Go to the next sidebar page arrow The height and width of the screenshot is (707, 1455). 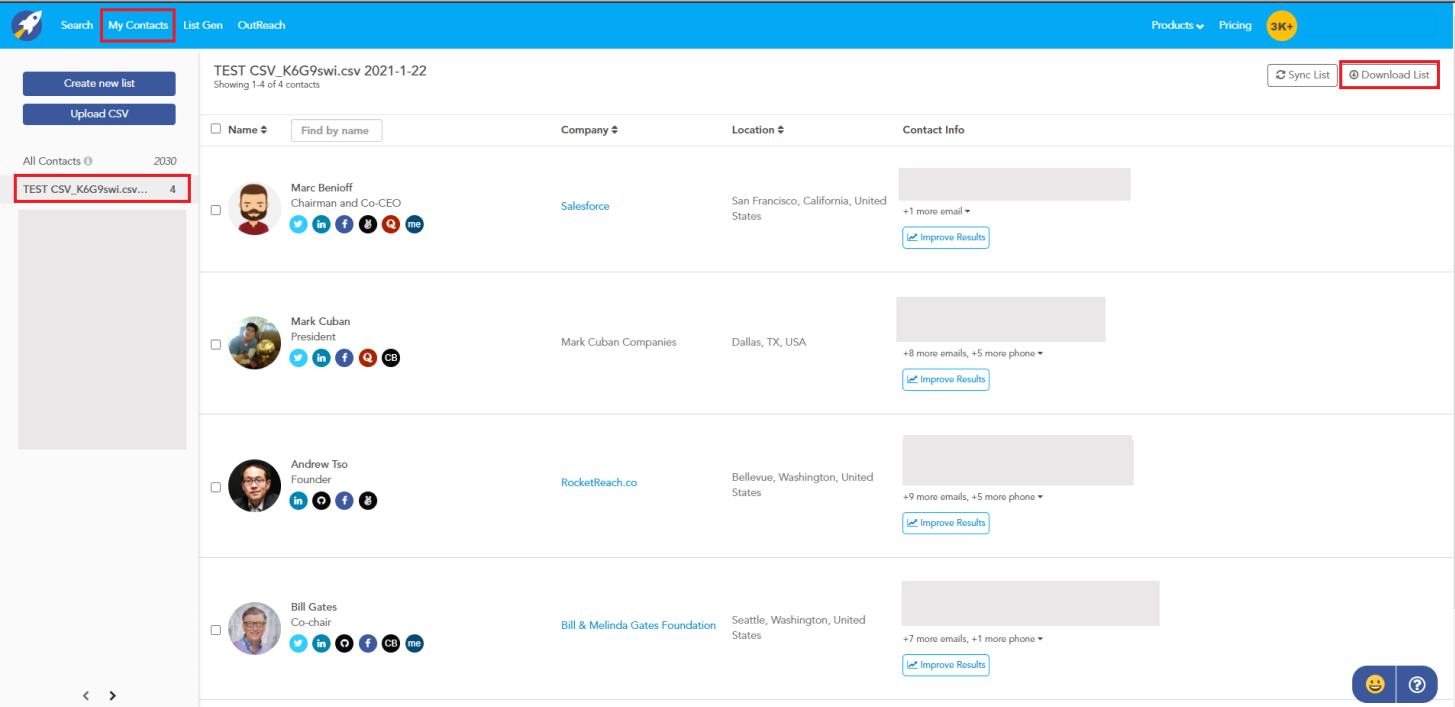pos(112,695)
